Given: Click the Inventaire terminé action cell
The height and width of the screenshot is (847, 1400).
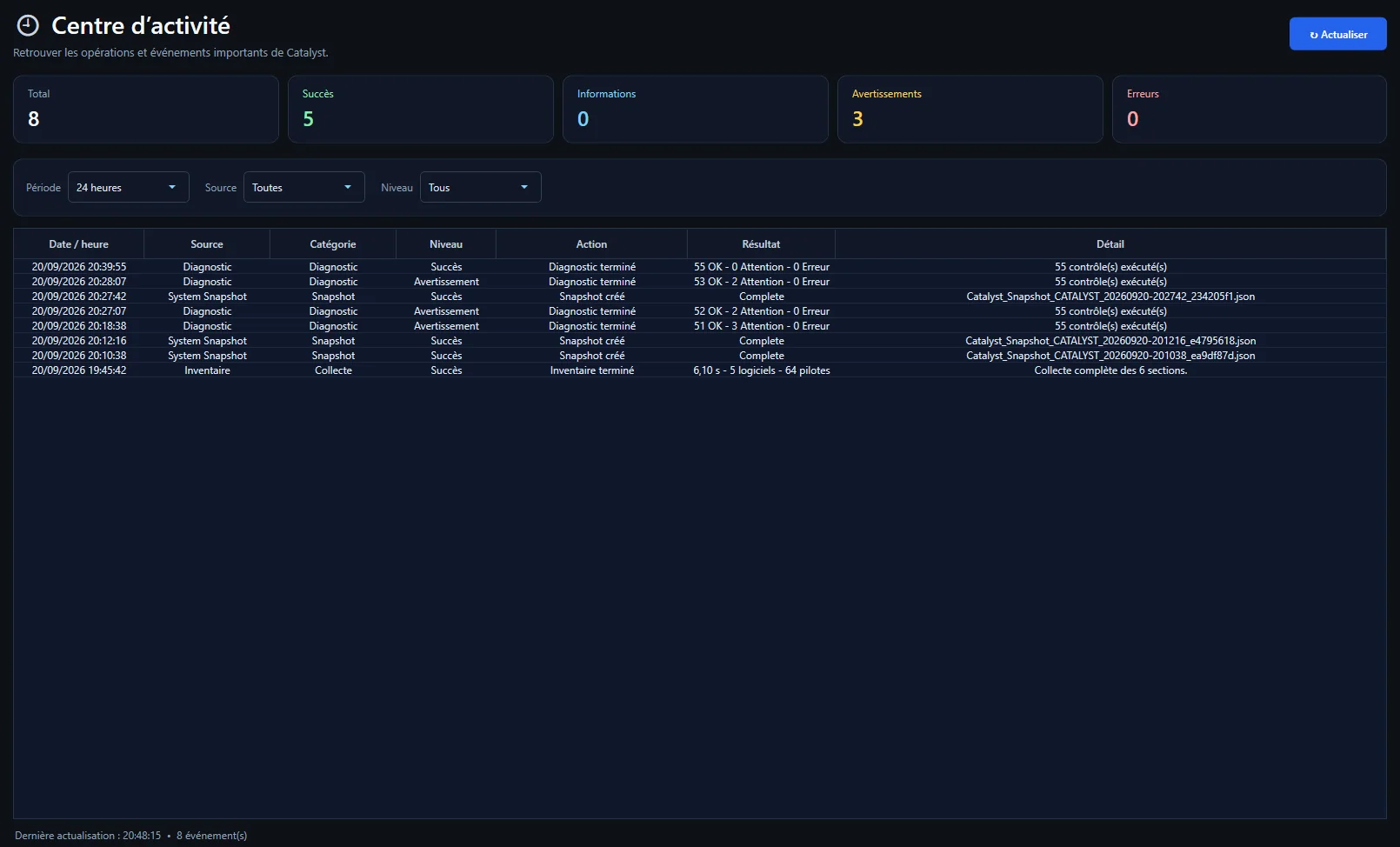Looking at the screenshot, I should point(592,370).
